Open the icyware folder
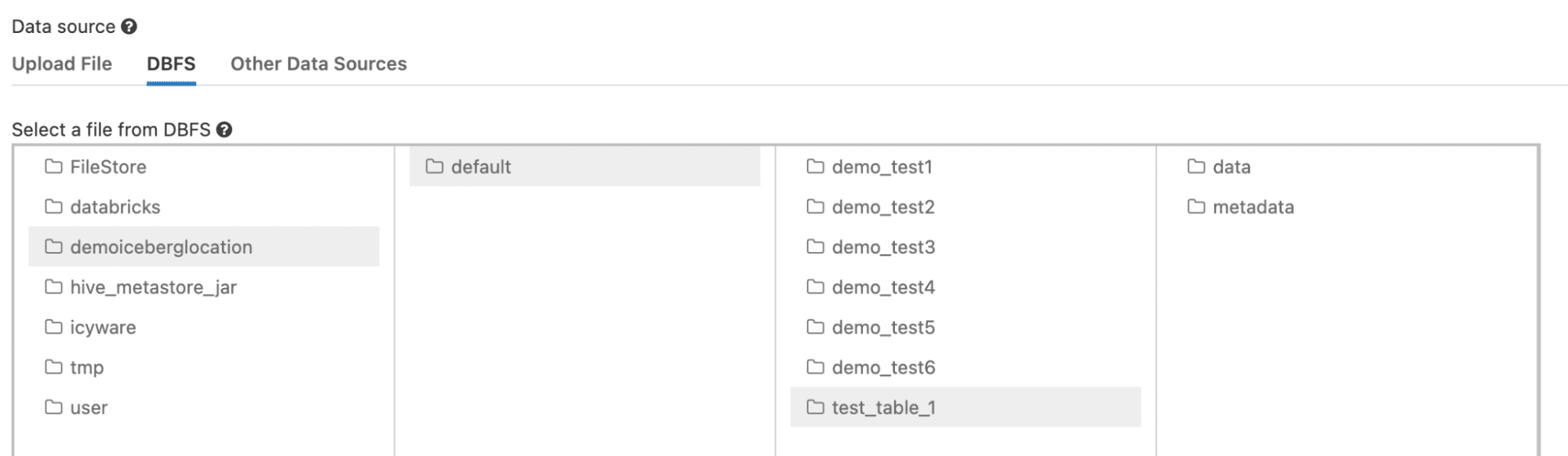Viewport: 1568px width, 456px height. (x=103, y=327)
